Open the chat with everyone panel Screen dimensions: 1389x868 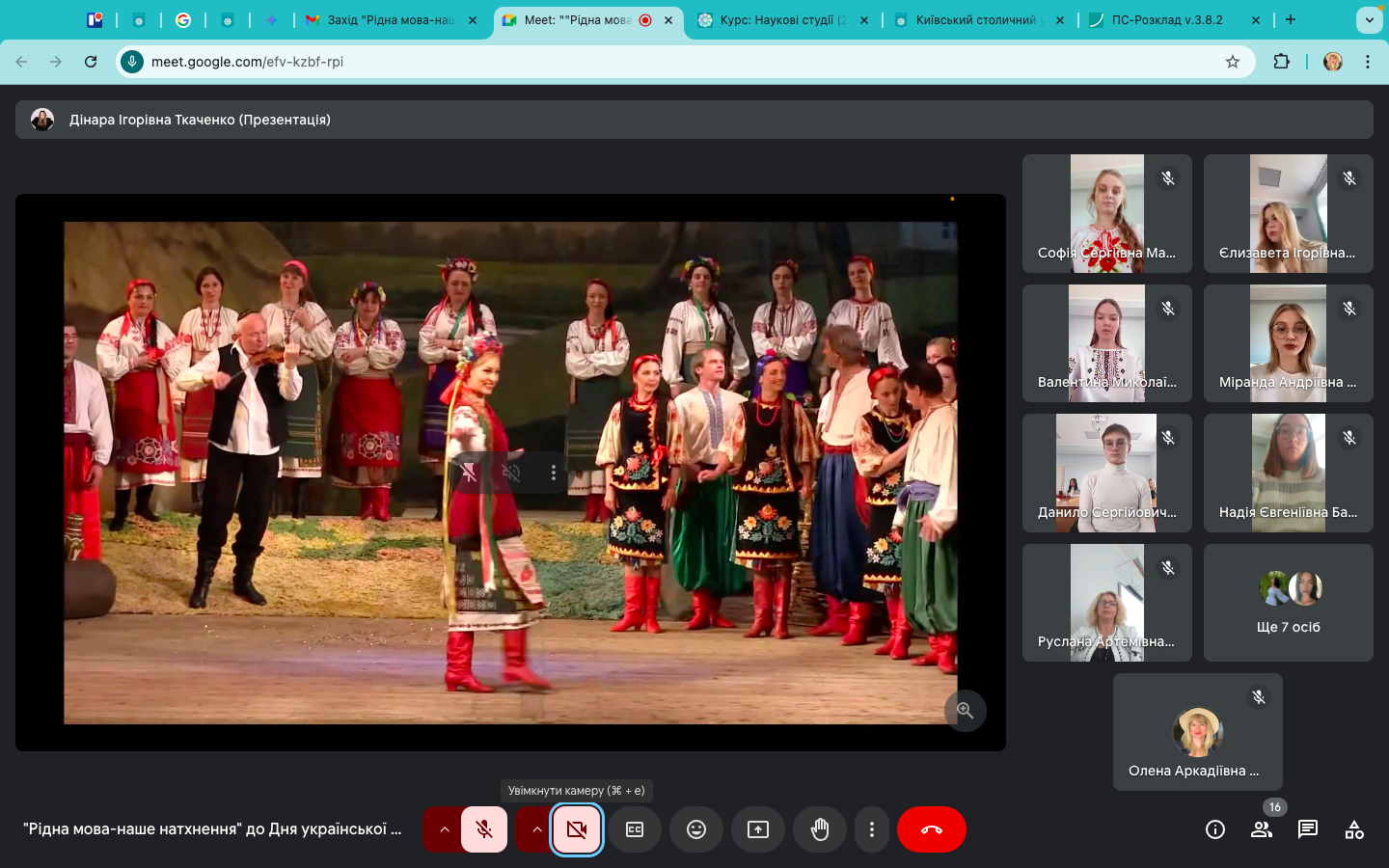(x=1308, y=829)
